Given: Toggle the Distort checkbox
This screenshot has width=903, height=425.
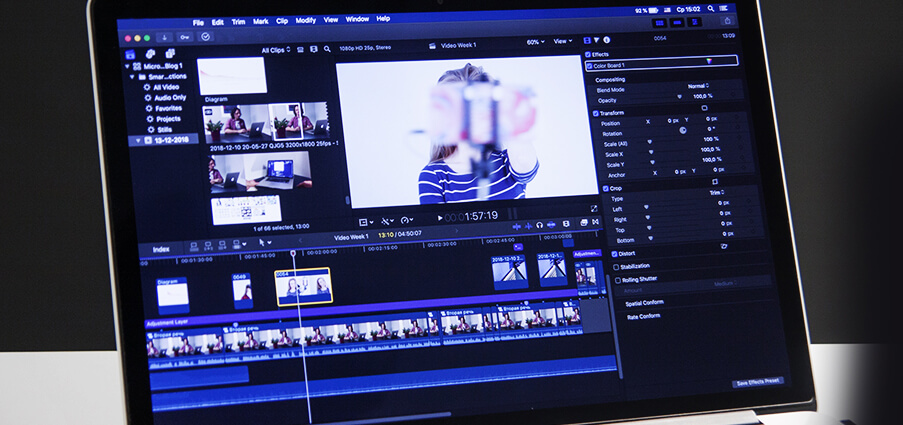Looking at the screenshot, I should coord(614,254).
